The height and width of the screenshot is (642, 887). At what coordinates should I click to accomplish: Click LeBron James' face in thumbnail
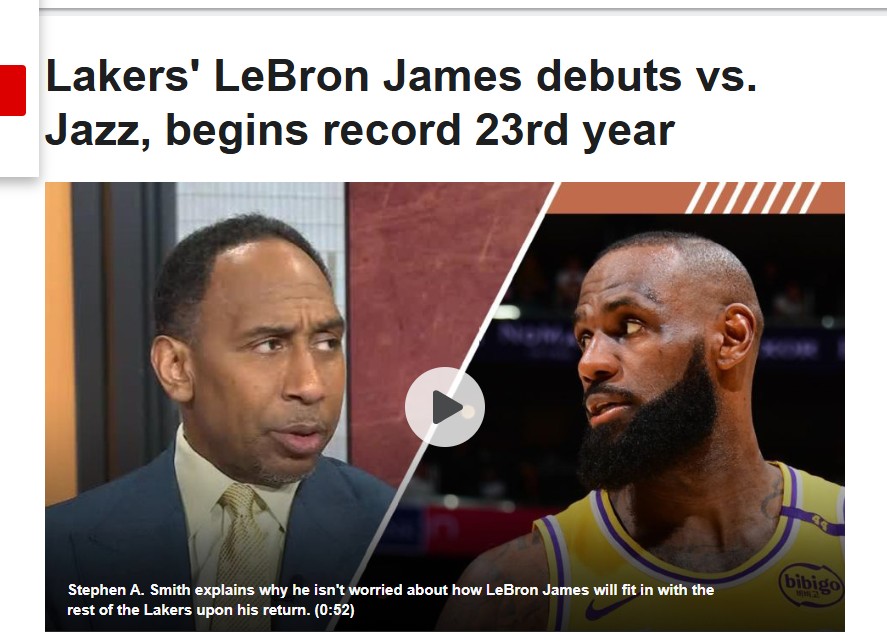coord(645,362)
